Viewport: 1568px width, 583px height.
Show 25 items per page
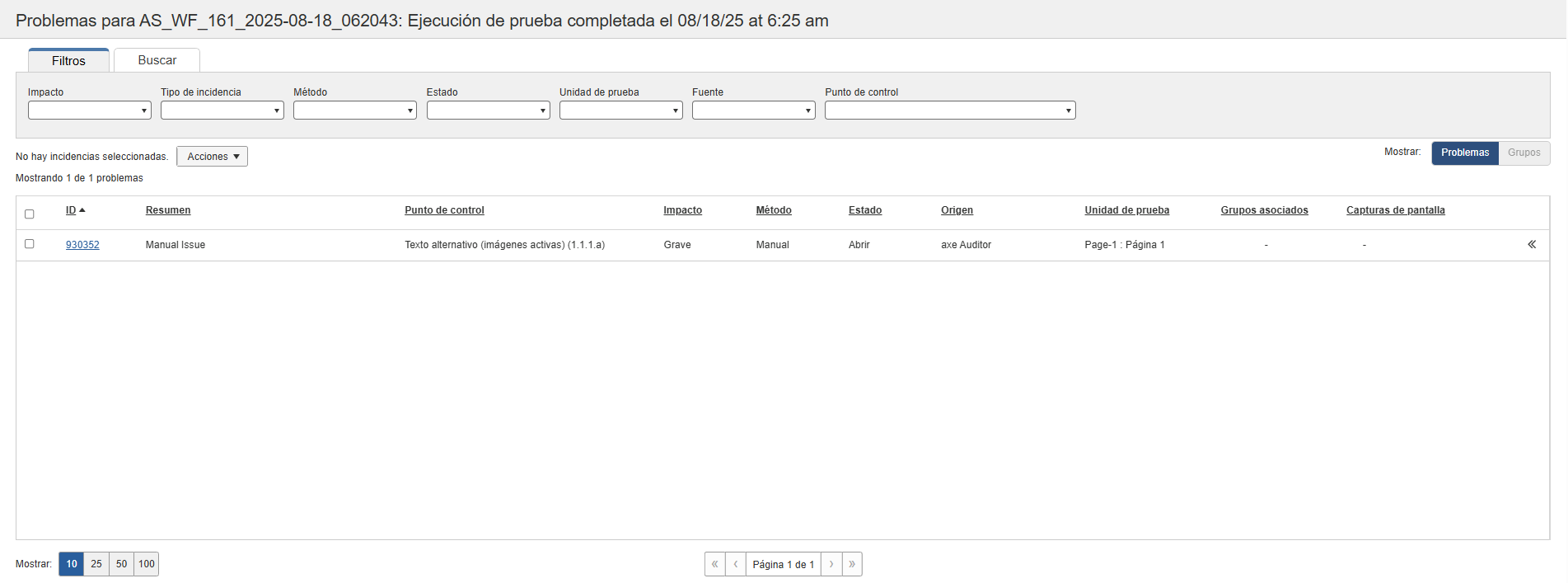(x=96, y=564)
